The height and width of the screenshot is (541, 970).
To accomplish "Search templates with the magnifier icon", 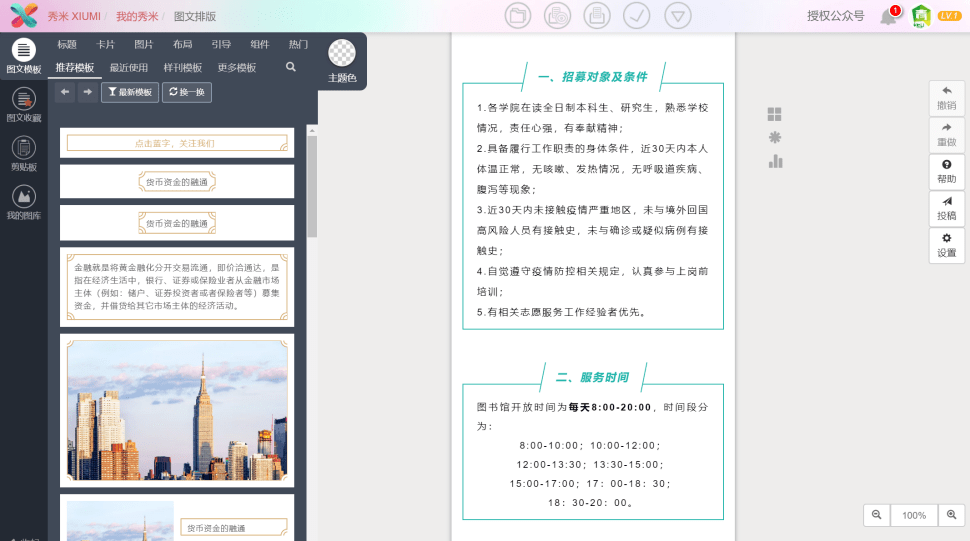I will tap(291, 67).
